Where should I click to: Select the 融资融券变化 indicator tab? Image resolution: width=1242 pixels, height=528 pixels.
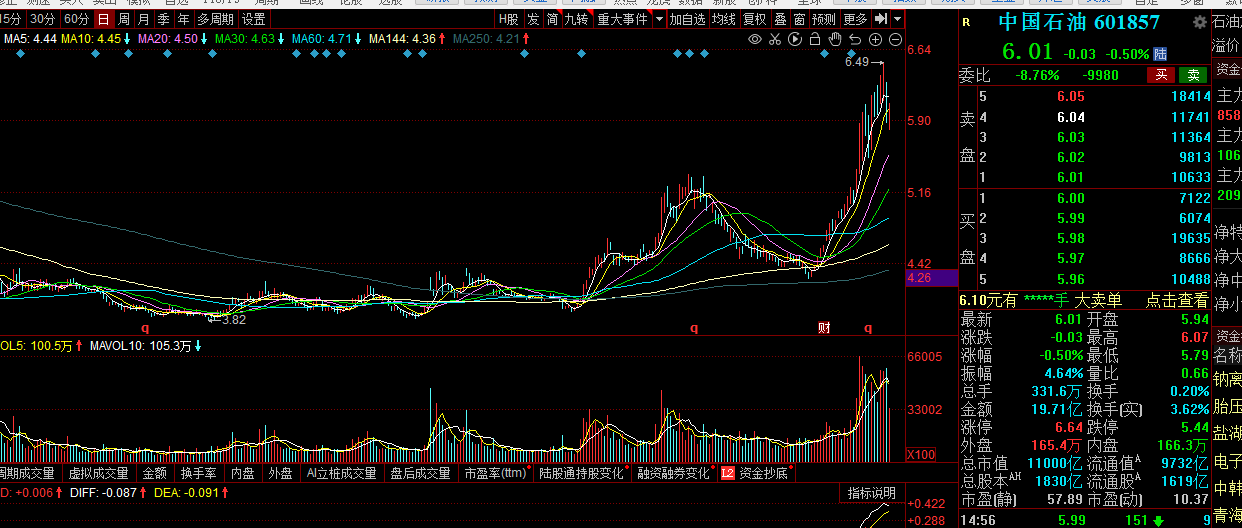pos(673,474)
